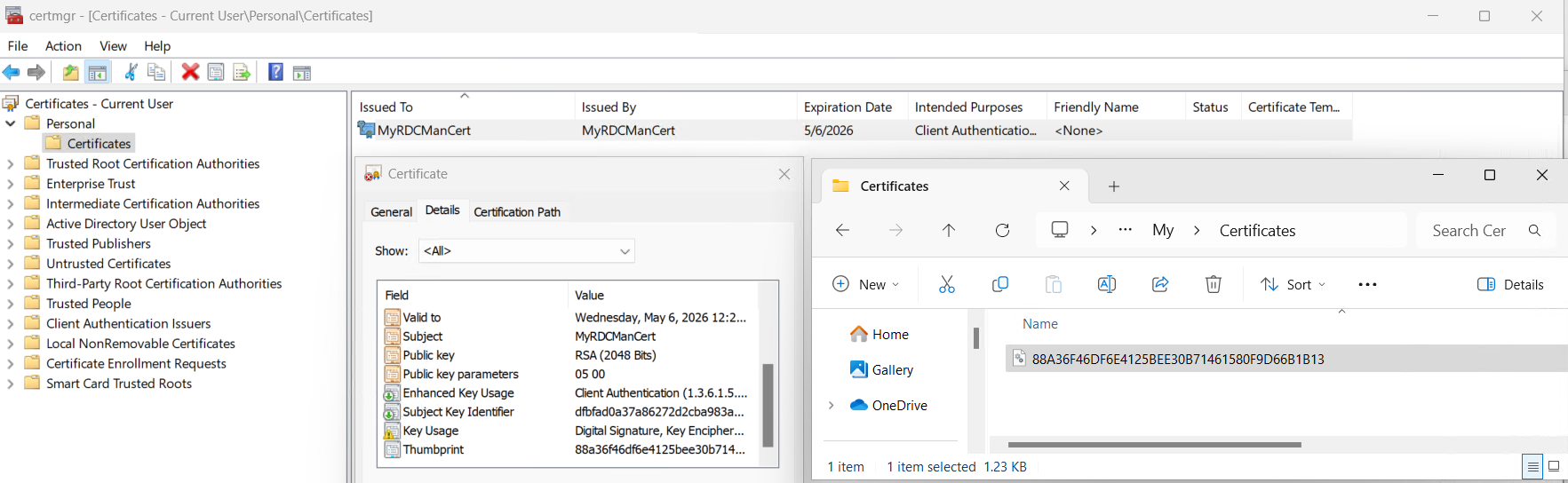The image size is (1568, 483).
Task: Open the Explorer Sort dropdown
Action: (1293, 284)
